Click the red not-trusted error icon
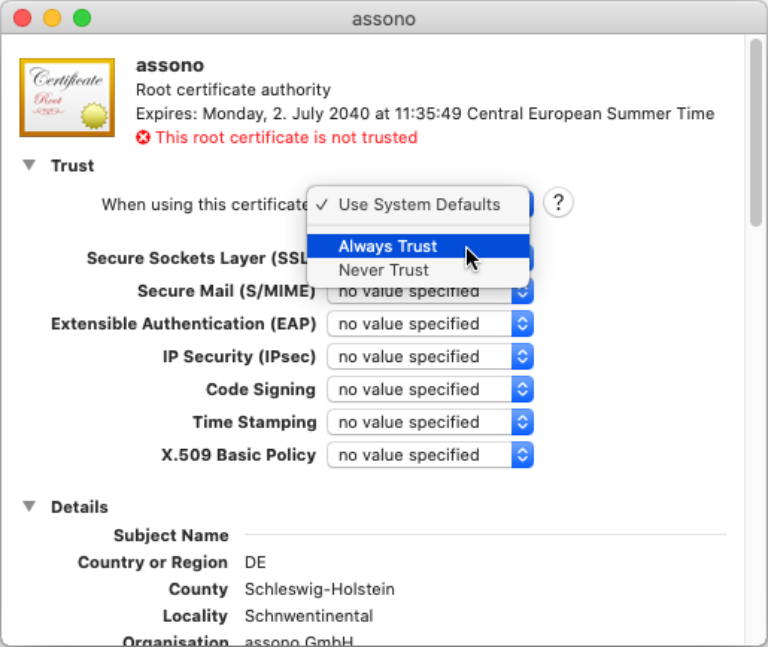The height and width of the screenshot is (647, 768). point(143,138)
